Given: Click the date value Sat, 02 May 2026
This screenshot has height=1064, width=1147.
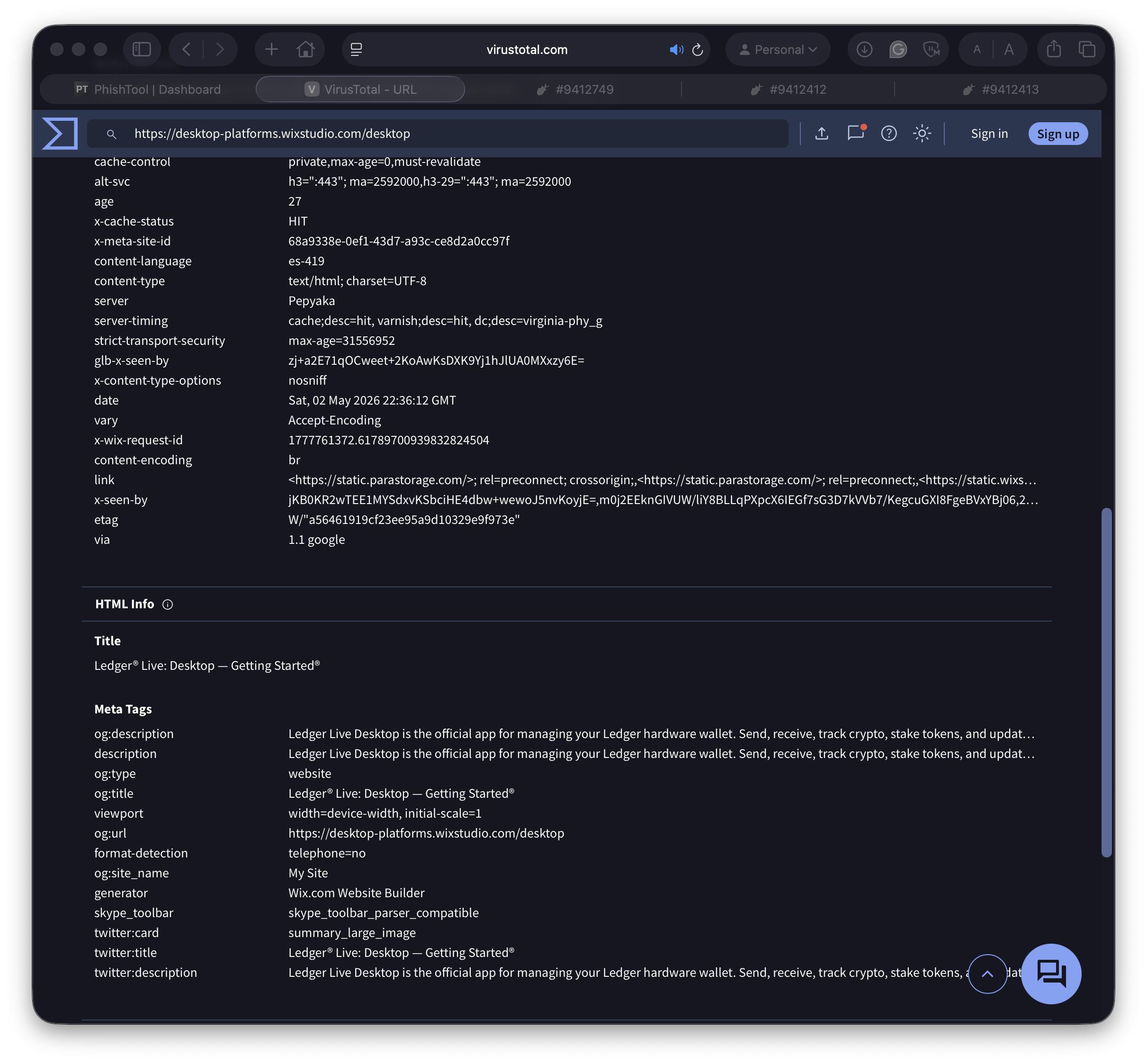Looking at the screenshot, I should [x=372, y=400].
